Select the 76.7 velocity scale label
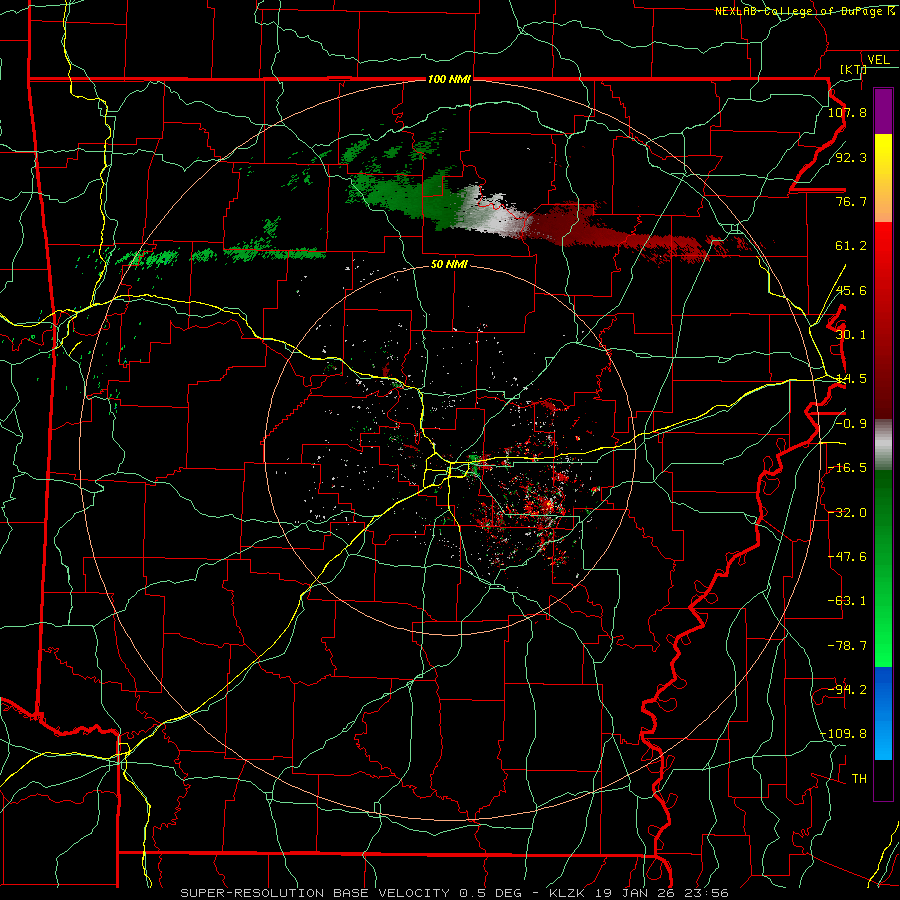The image size is (900, 900). tap(851, 201)
